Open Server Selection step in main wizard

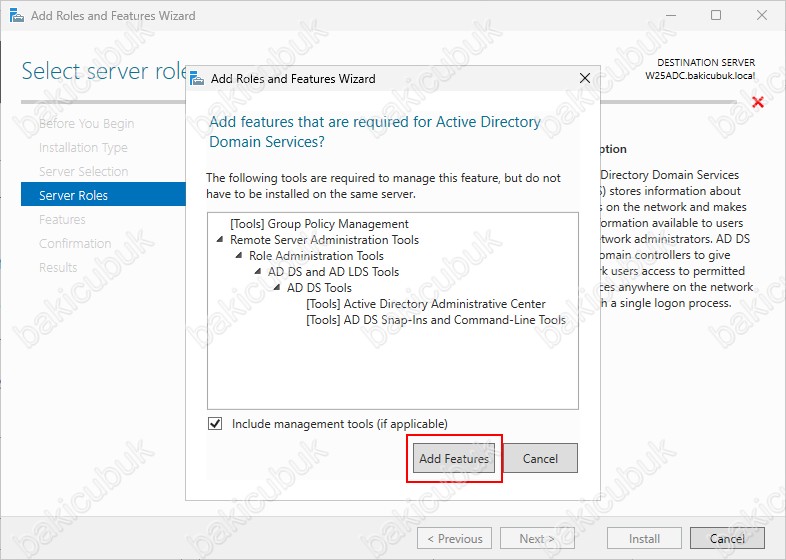(83, 171)
